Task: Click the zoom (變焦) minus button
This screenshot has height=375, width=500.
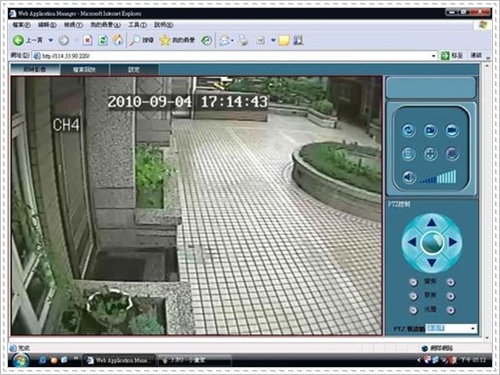Action: [413, 282]
